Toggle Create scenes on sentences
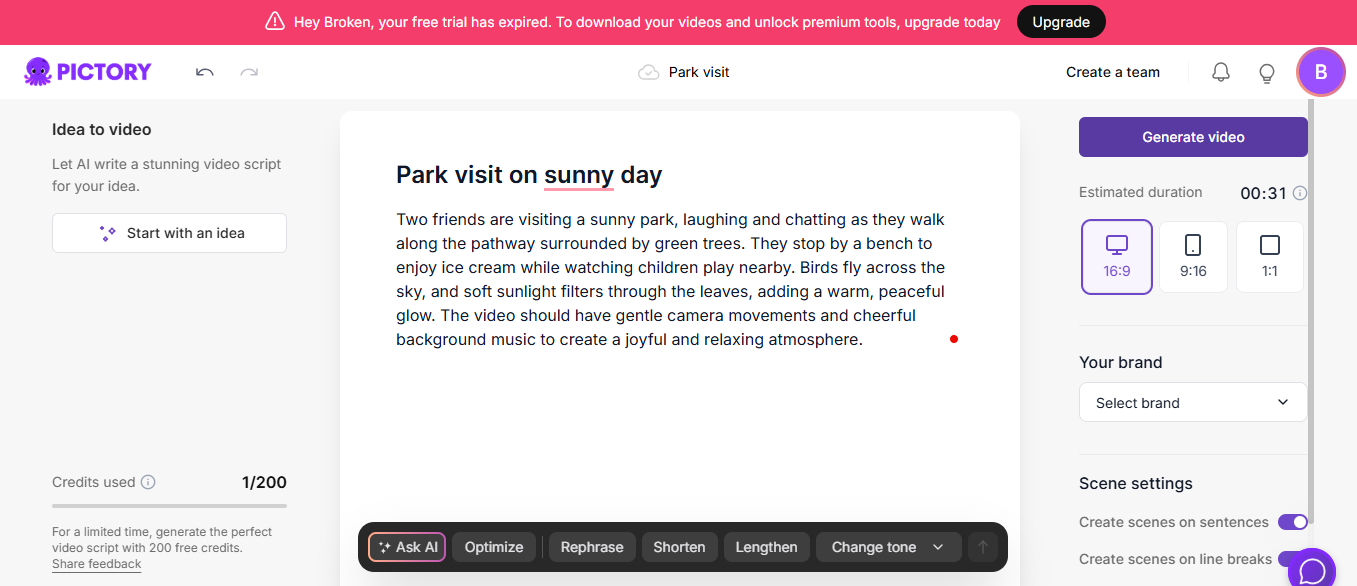Image resolution: width=1357 pixels, height=586 pixels. 1292,522
